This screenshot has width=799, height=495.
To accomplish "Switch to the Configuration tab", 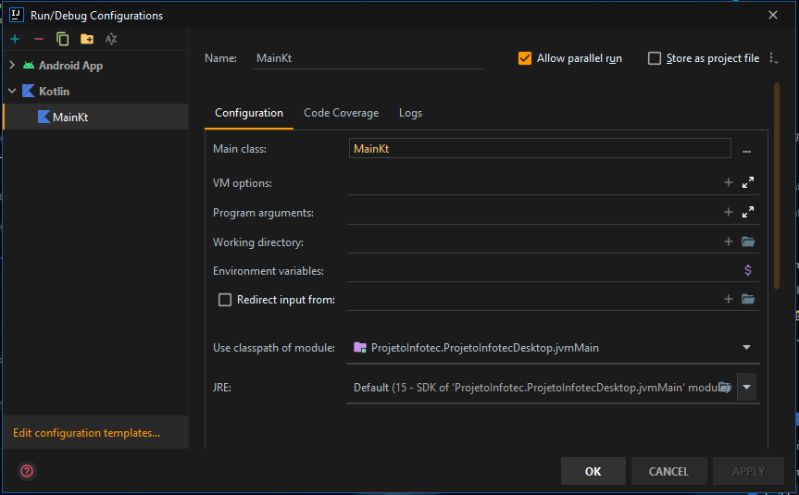I will tap(249, 113).
